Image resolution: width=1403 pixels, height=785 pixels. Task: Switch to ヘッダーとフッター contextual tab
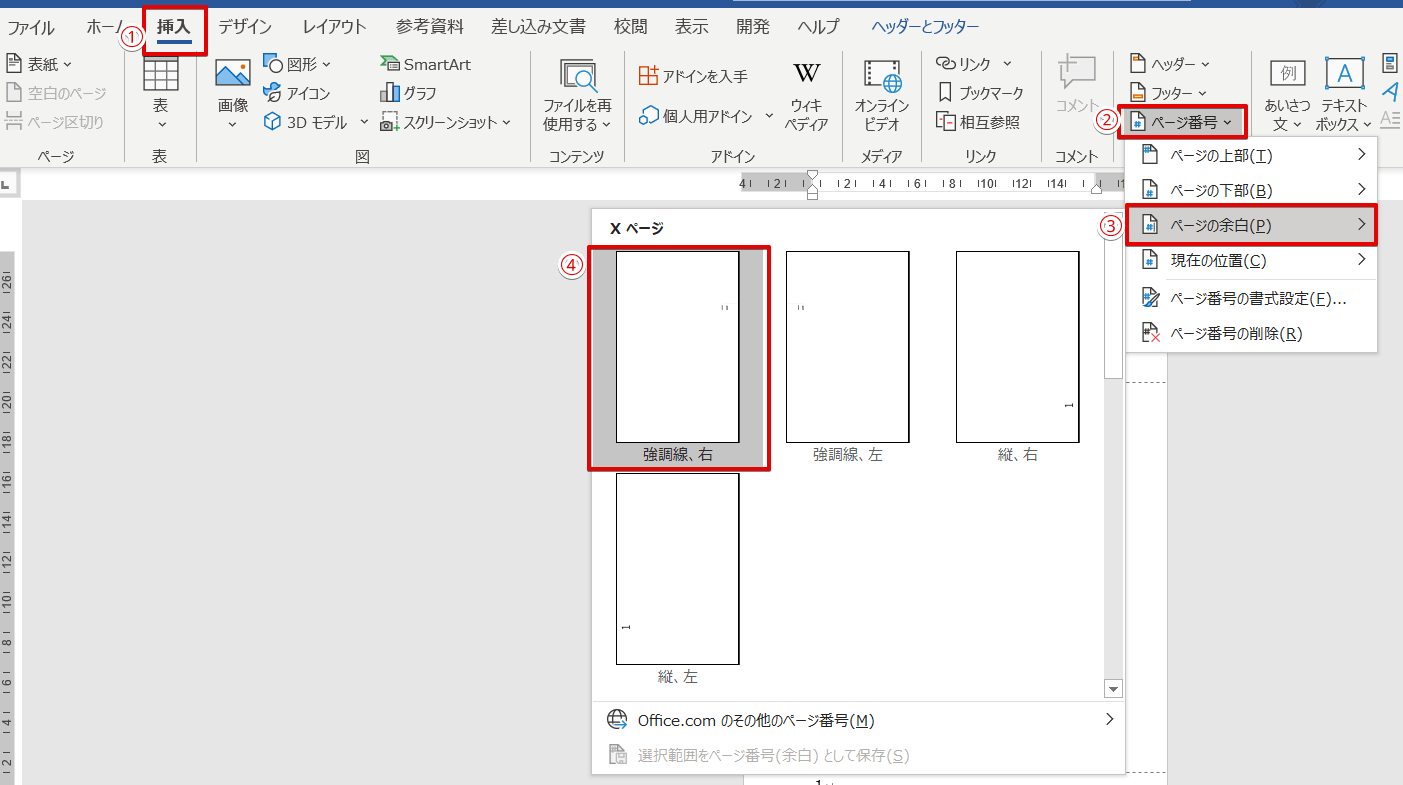point(925,27)
